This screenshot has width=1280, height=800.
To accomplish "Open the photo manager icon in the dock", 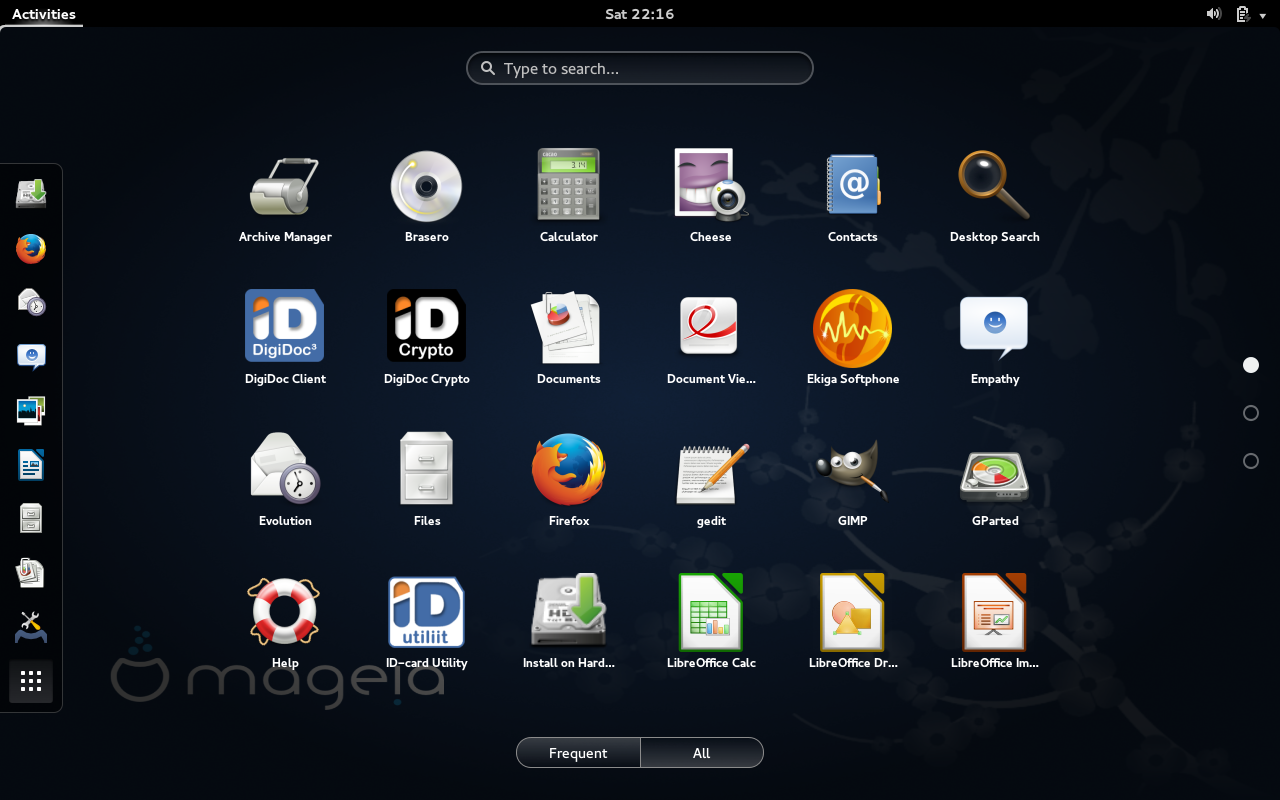I will (x=31, y=410).
